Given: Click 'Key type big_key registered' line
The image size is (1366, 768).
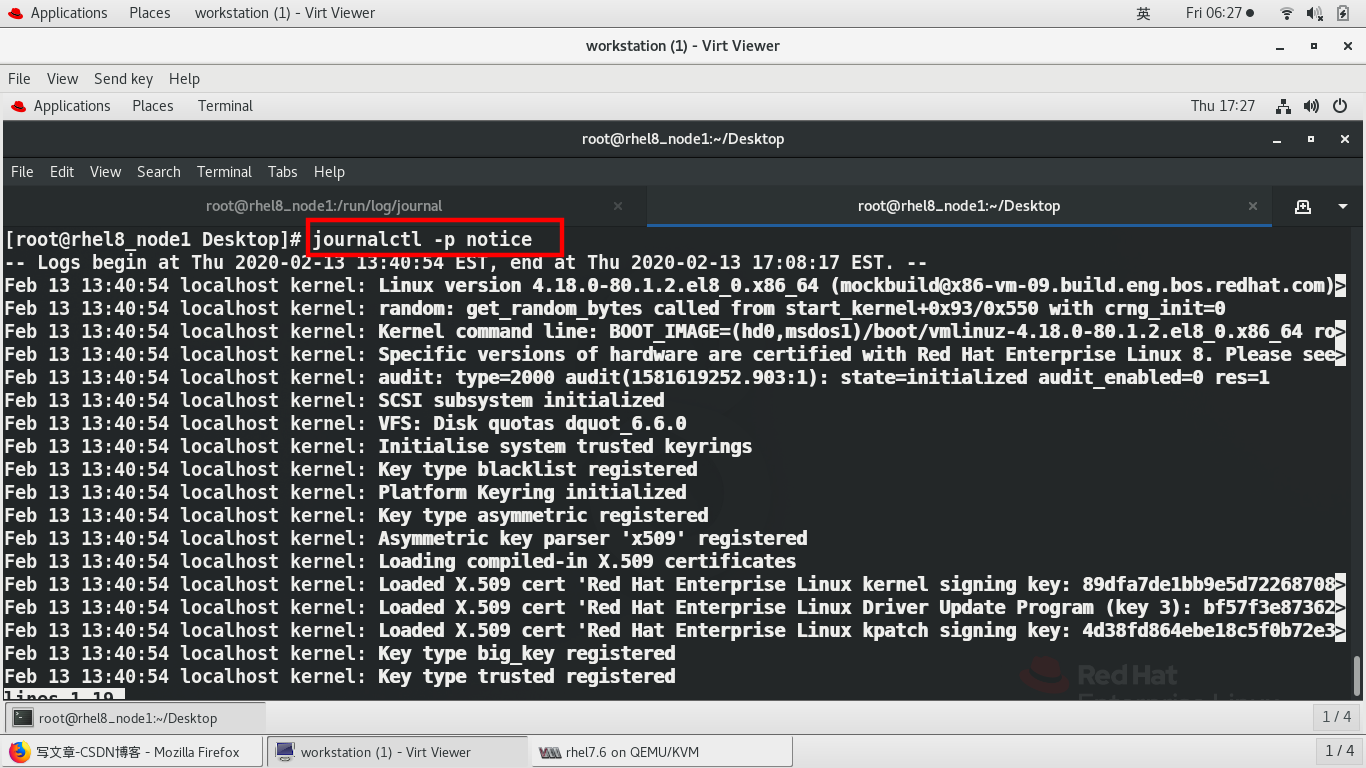Looking at the screenshot, I should [x=527, y=653].
